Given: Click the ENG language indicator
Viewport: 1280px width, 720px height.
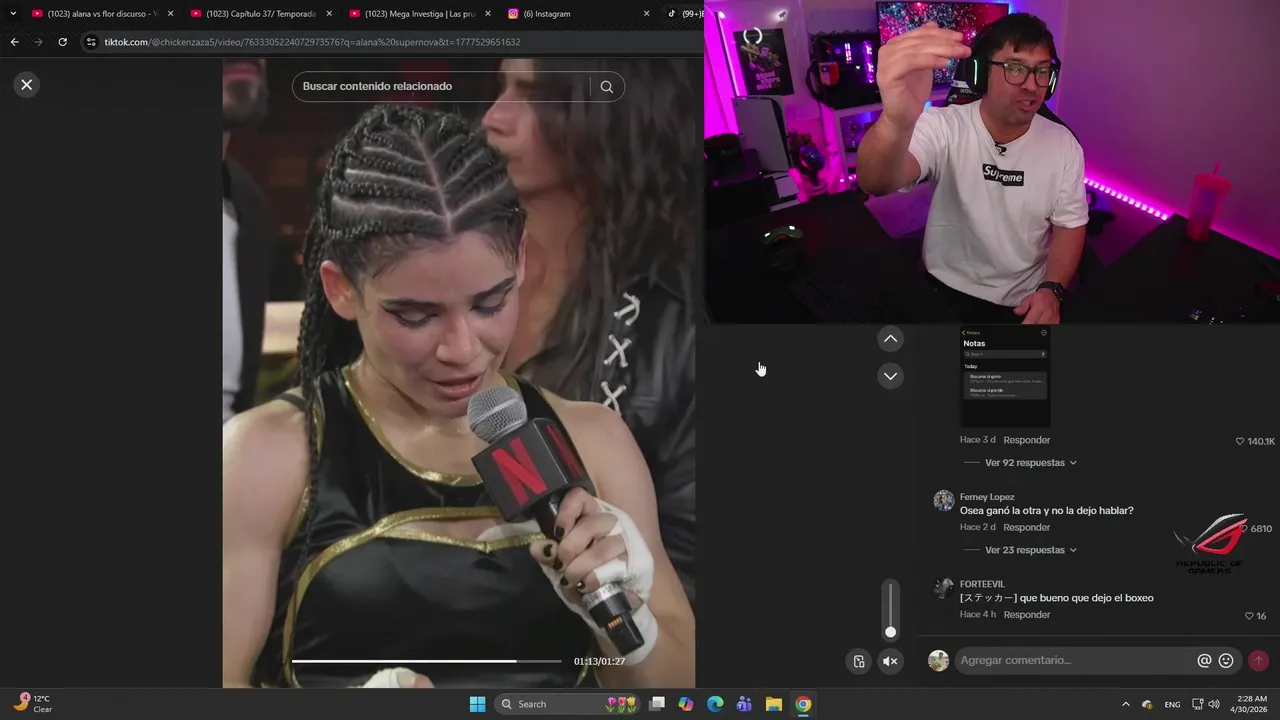Looking at the screenshot, I should pos(1173,704).
